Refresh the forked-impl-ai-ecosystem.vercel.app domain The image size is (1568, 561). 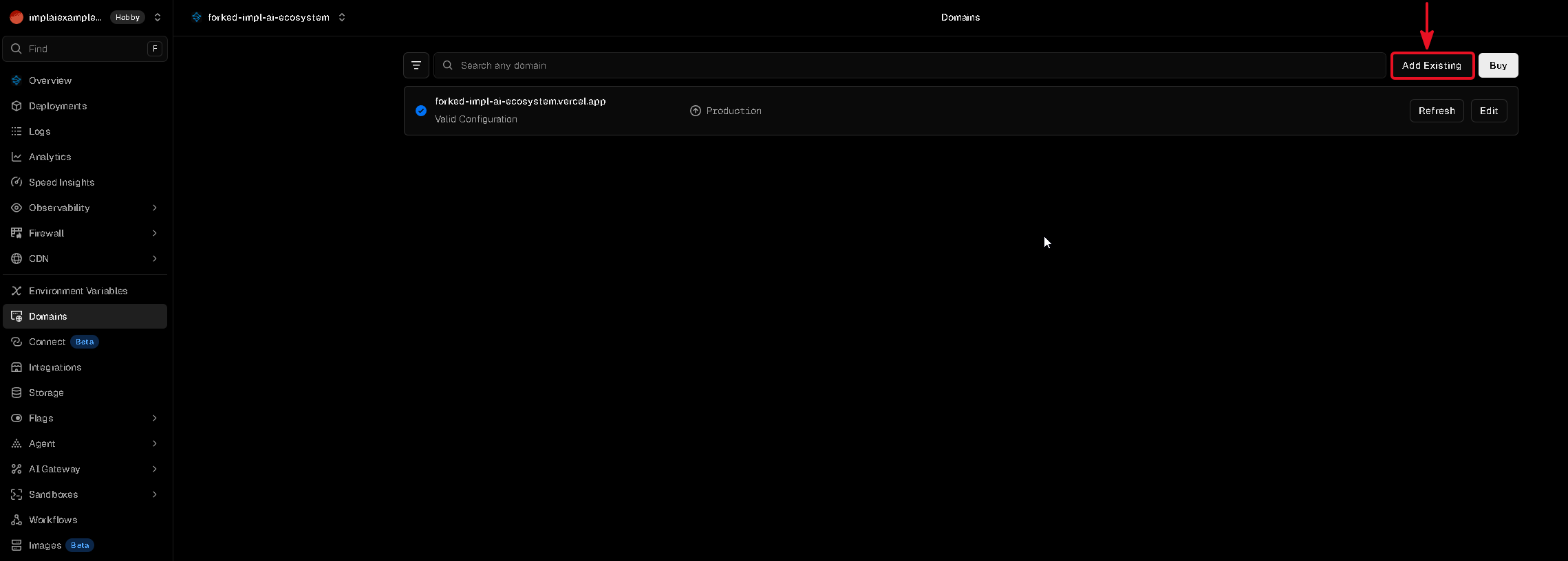[1437, 111]
